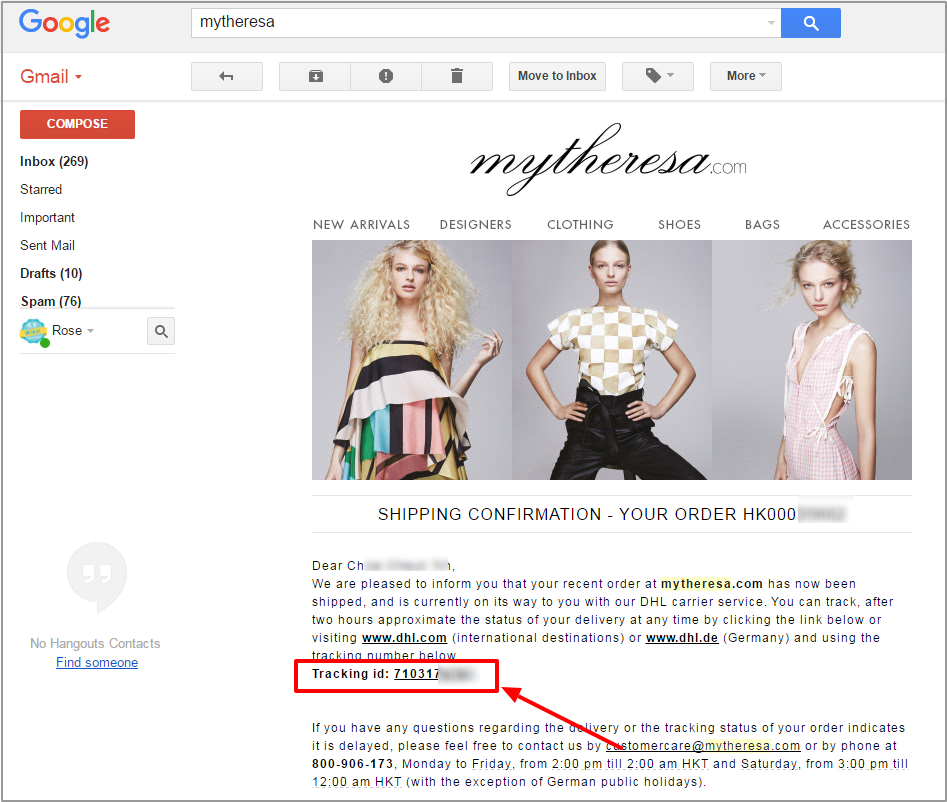Click the customercare@mytheresa.com email link
947x802 pixels.
point(703,746)
